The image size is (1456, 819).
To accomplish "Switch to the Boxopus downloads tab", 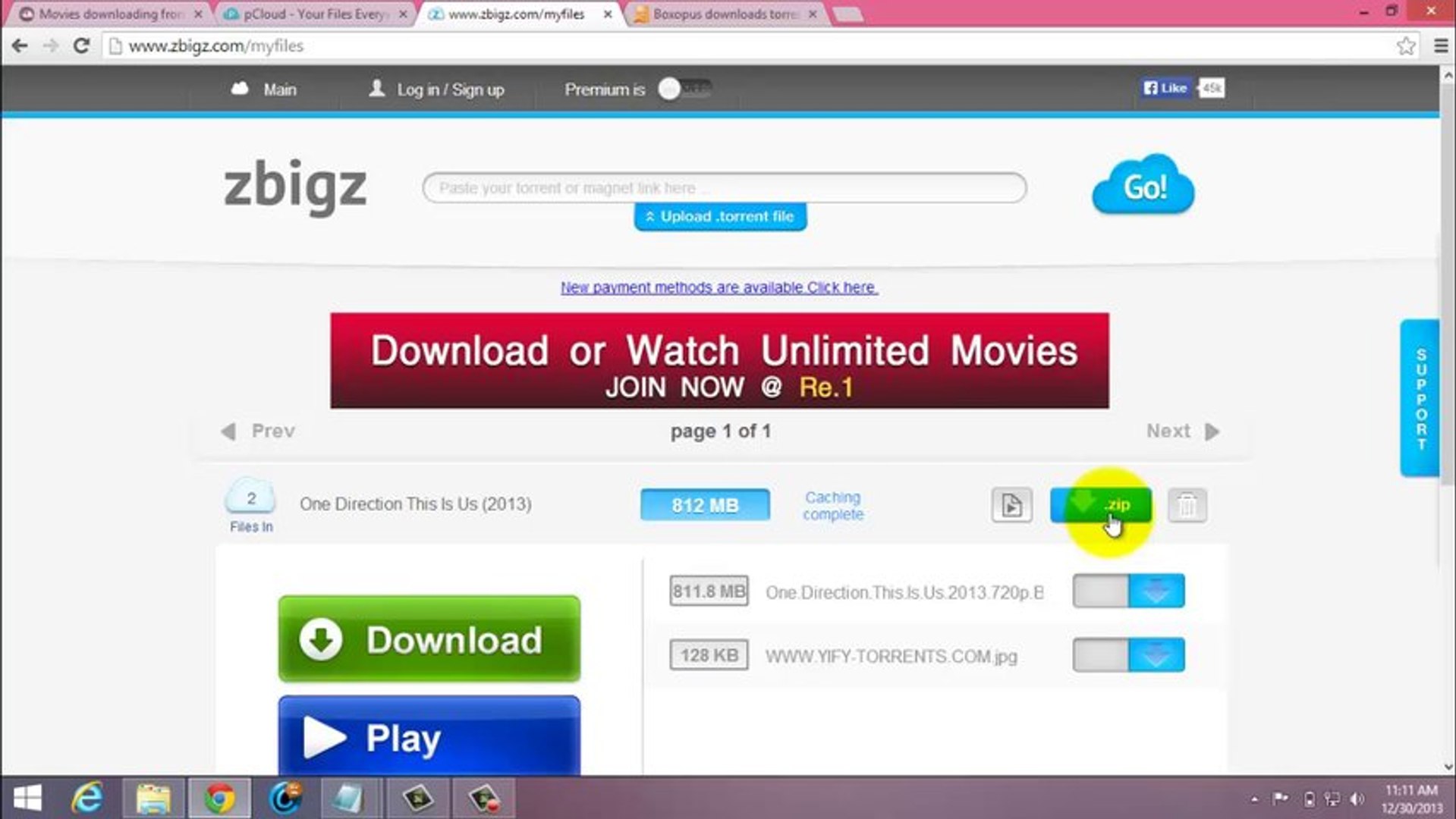I will point(725,14).
